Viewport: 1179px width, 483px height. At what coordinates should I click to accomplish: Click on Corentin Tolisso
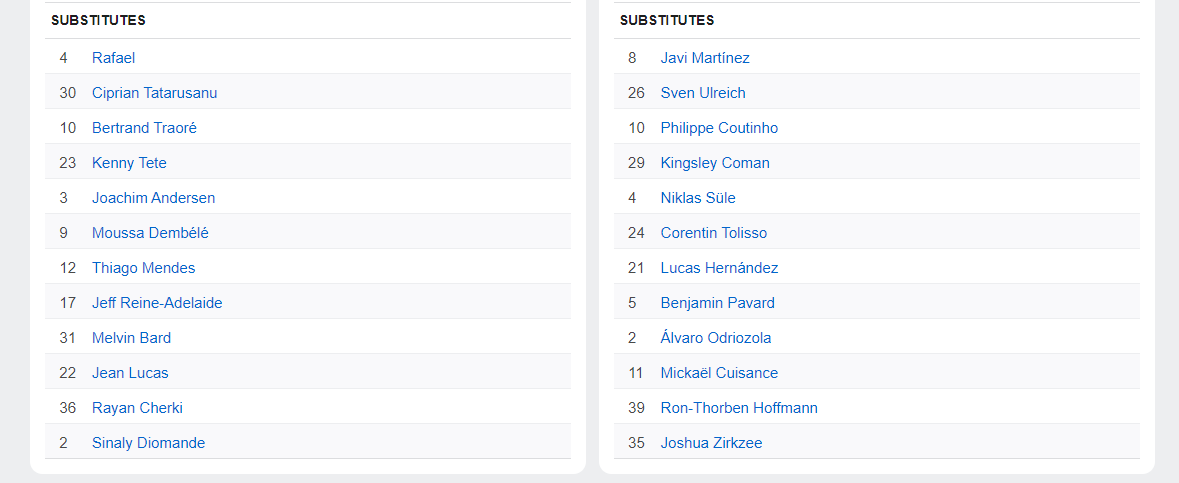point(714,233)
